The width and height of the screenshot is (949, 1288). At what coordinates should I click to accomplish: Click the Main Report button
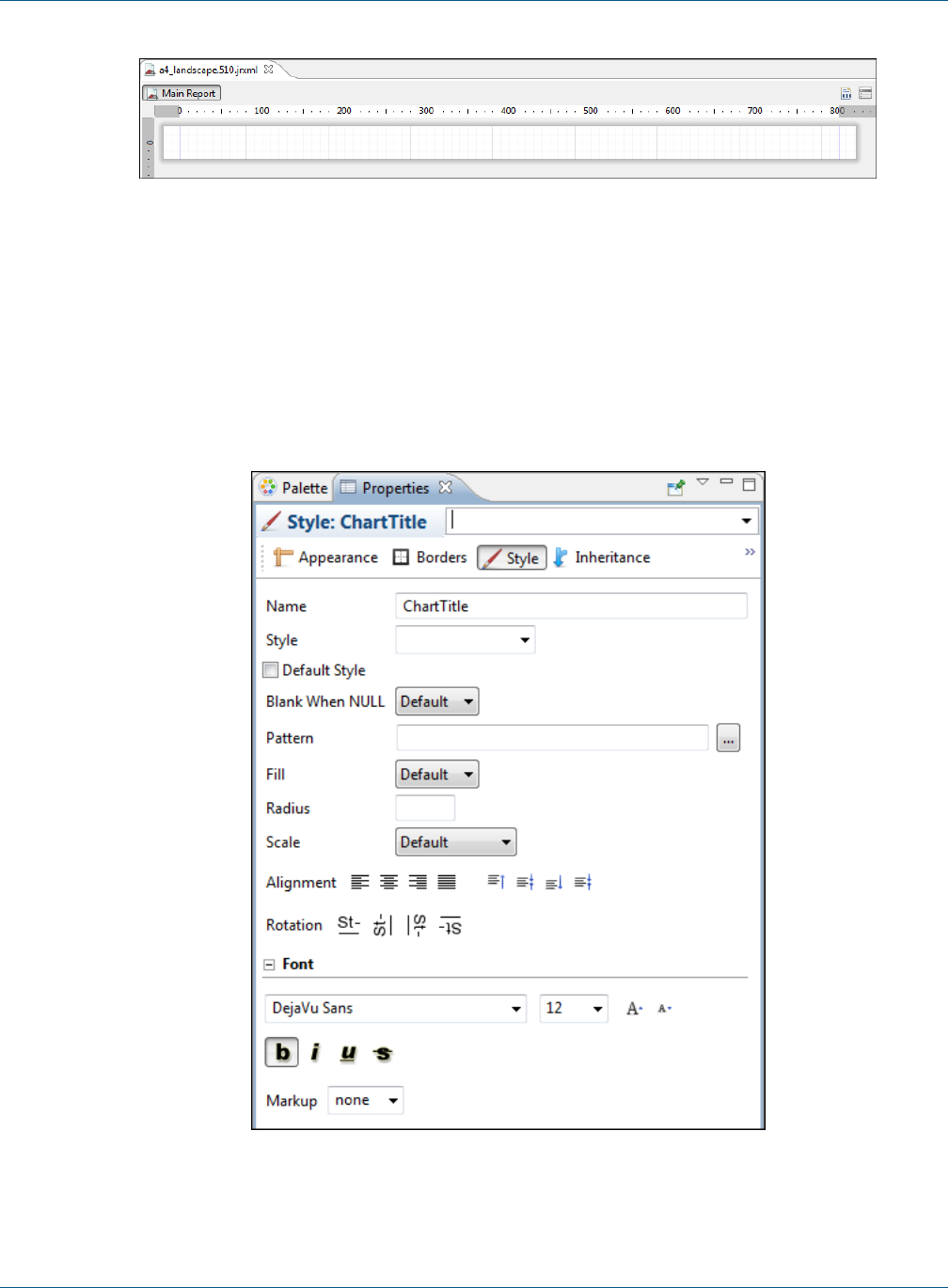tap(182, 93)
